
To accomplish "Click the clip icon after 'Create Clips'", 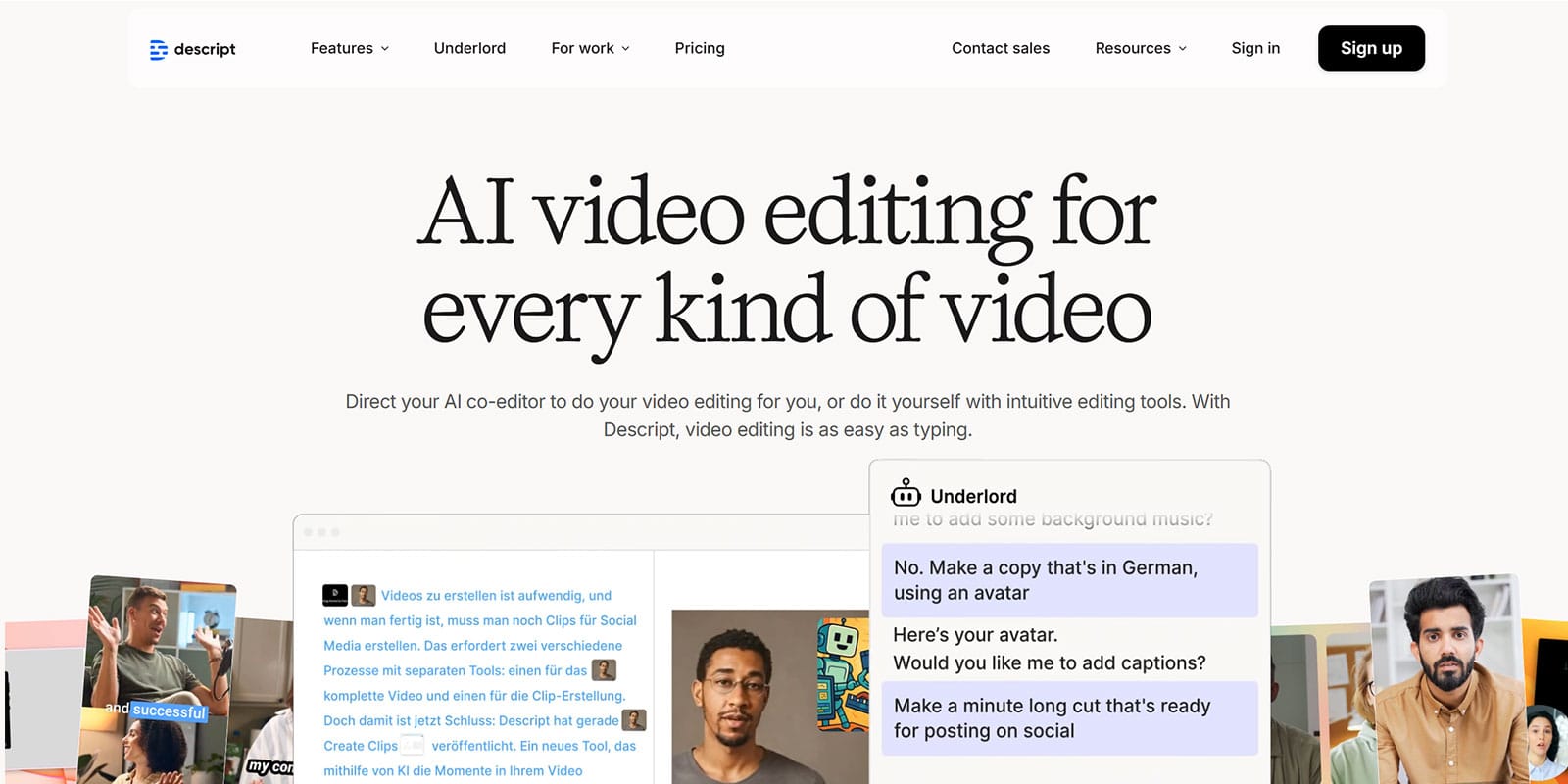I will (414, 746).
